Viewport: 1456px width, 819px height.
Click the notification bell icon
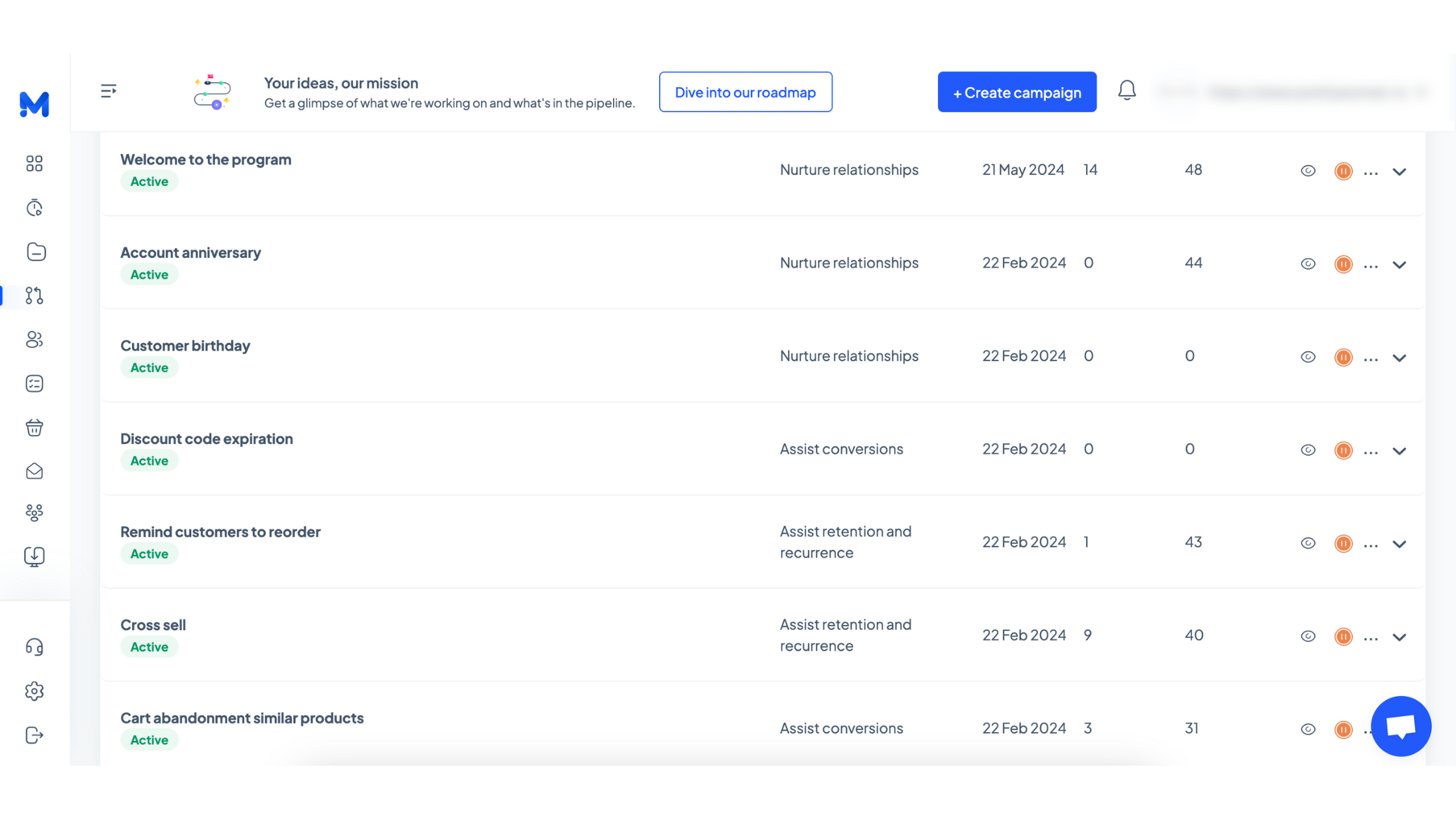pos(1126,90)
